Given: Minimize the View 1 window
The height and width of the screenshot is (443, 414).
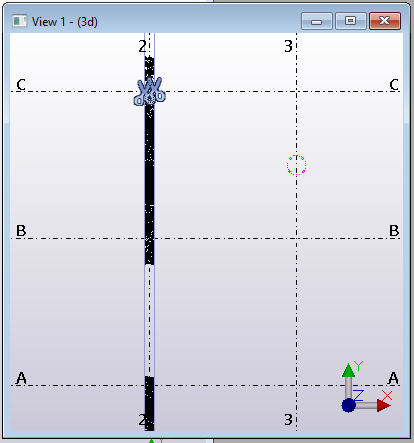Looking at the screenshot, I should 316,21.
